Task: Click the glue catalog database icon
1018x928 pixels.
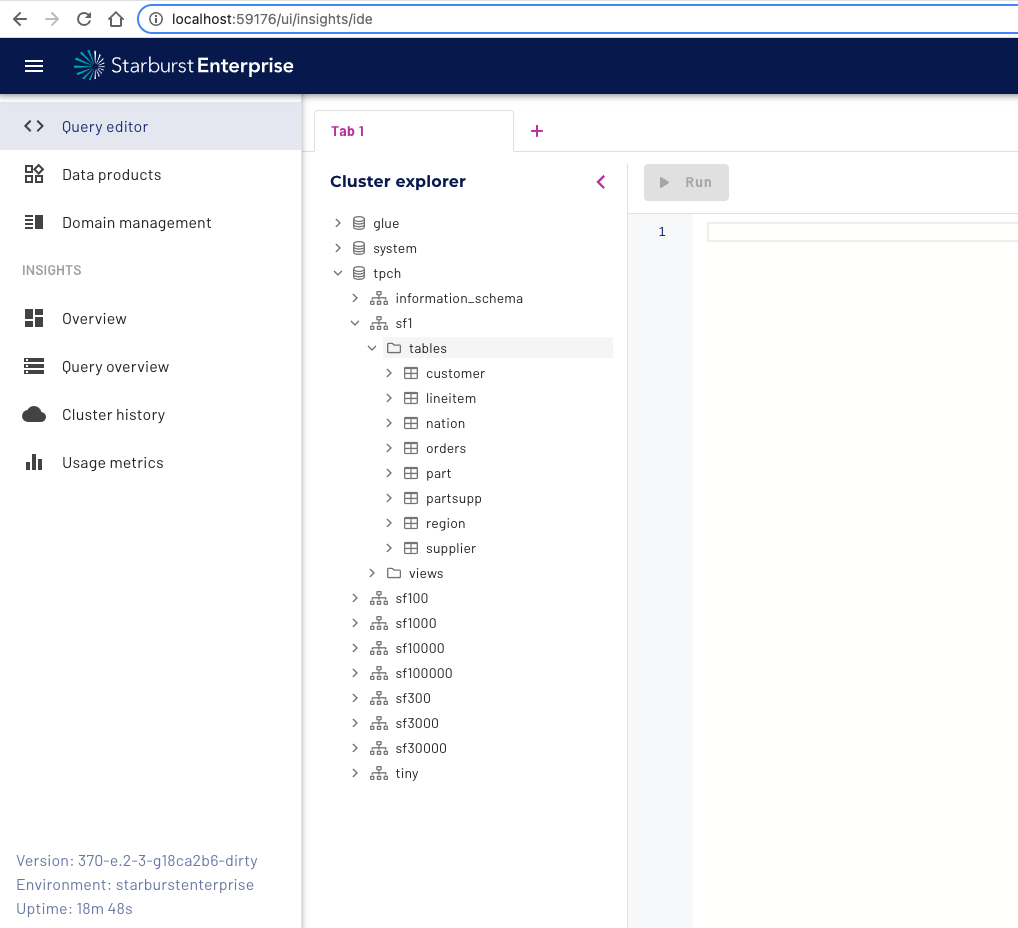Action: tap(359, 223)
